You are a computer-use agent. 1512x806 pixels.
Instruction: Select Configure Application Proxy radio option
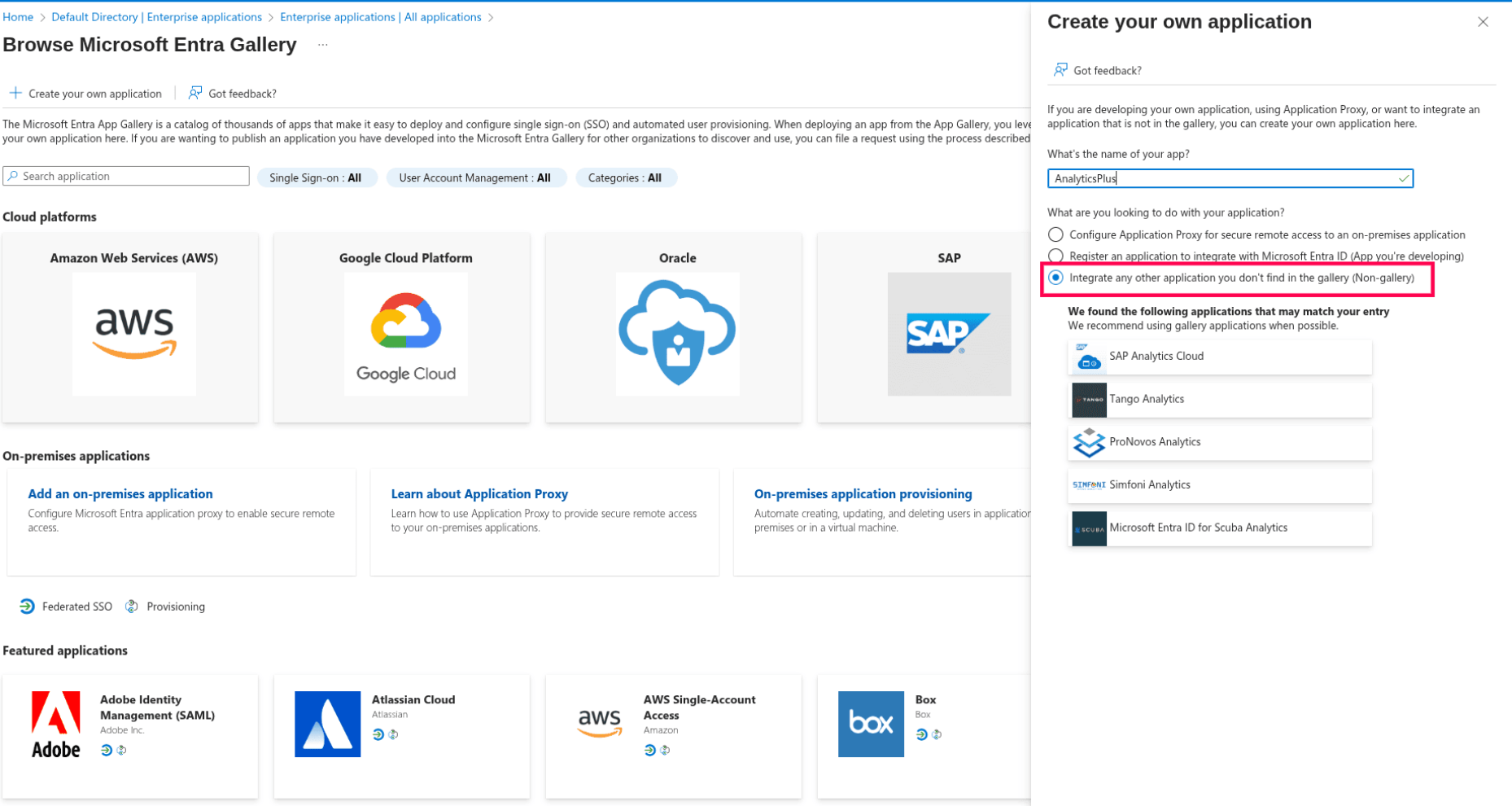(1055, 234)
